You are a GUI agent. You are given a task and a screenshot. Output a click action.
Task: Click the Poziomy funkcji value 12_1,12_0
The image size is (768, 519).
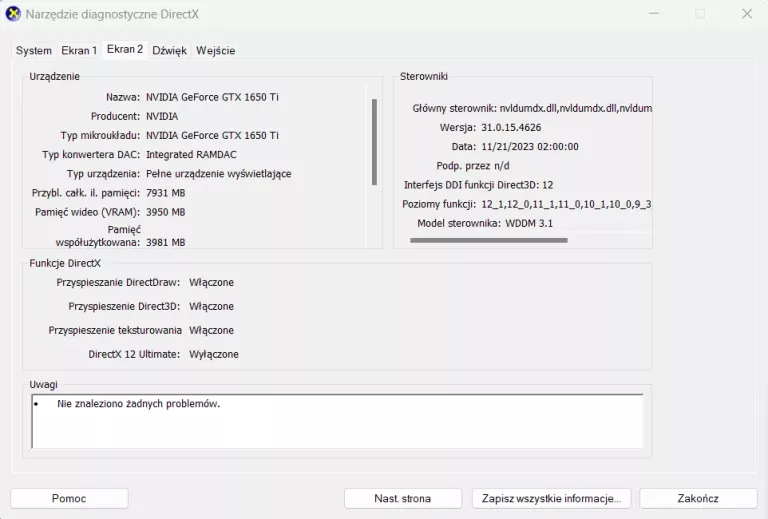566,204
